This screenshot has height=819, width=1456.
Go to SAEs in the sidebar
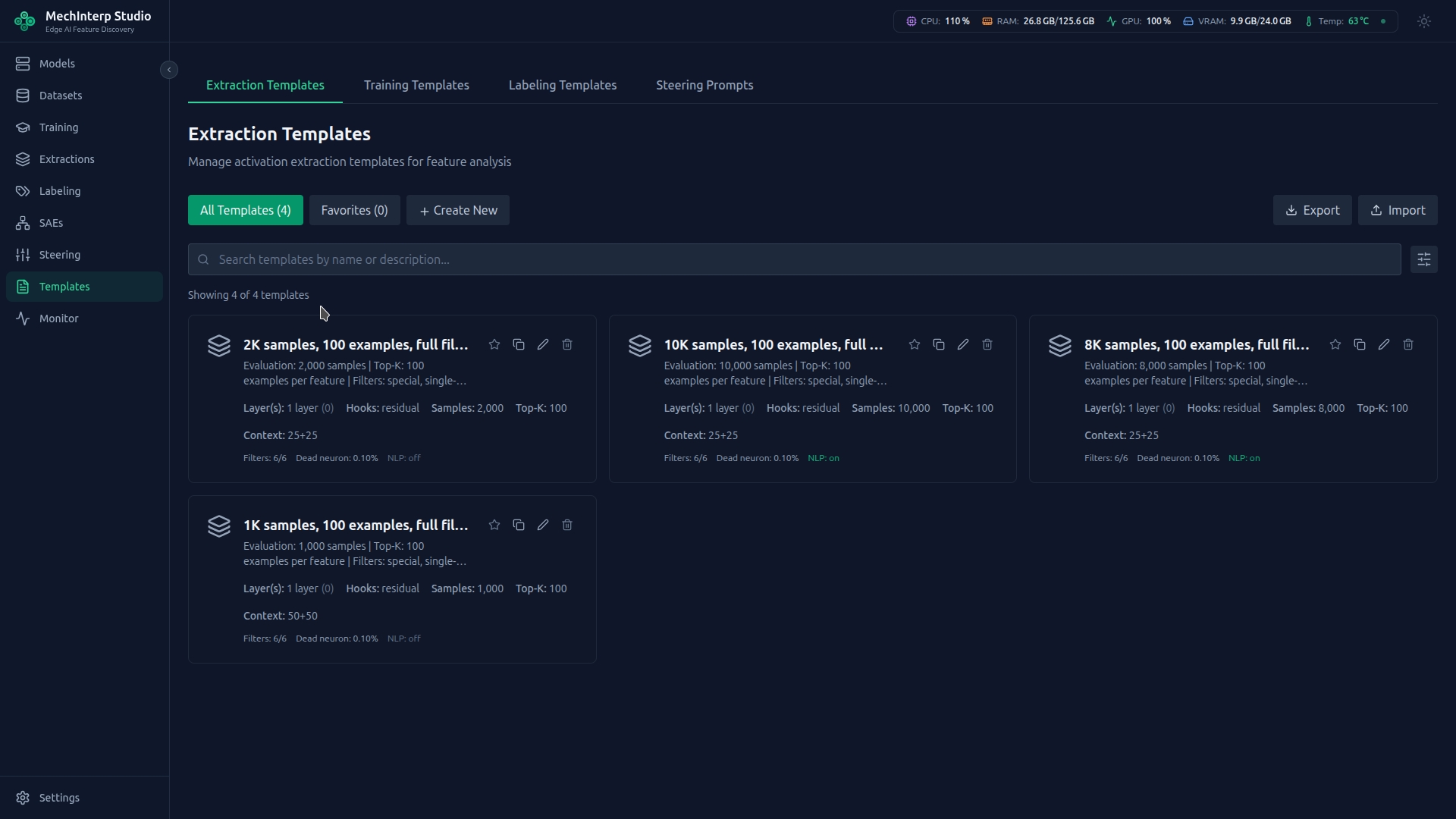click(84, 223)
